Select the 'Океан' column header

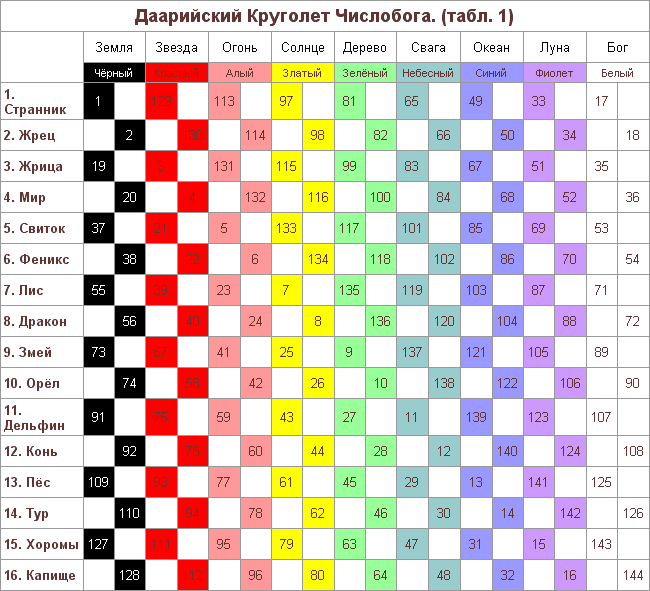click(492, 47)
